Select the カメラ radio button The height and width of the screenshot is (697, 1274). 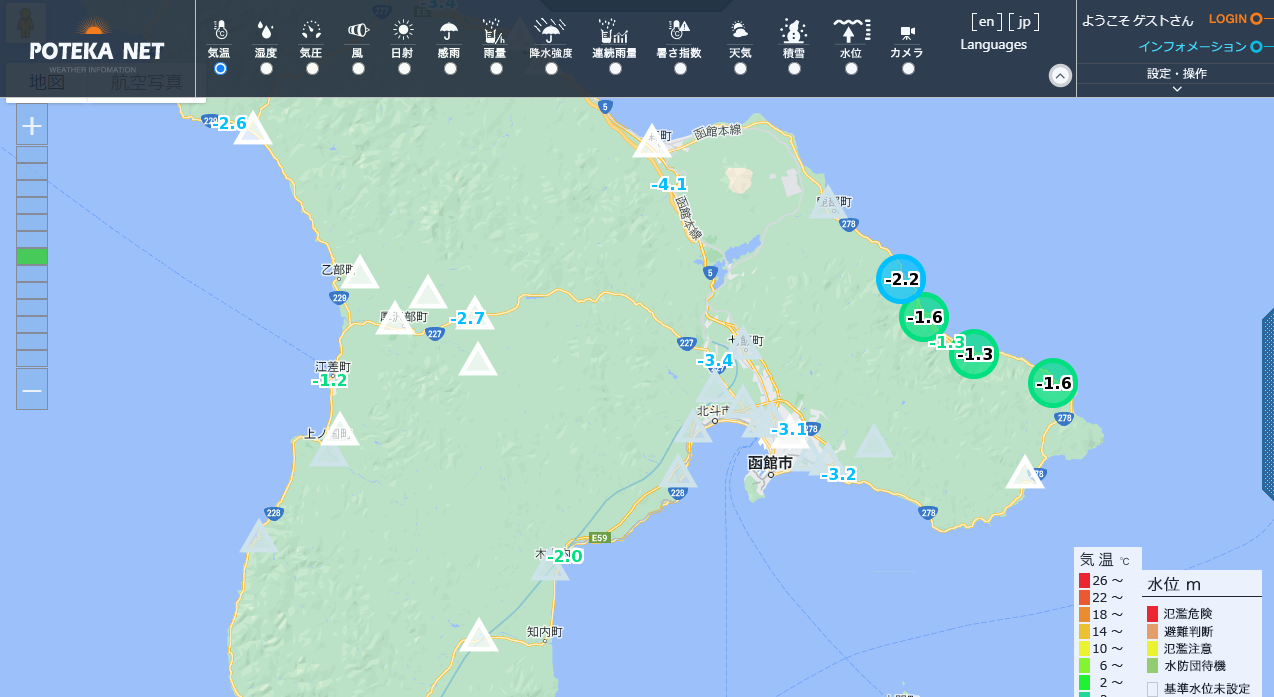[908, 68]
